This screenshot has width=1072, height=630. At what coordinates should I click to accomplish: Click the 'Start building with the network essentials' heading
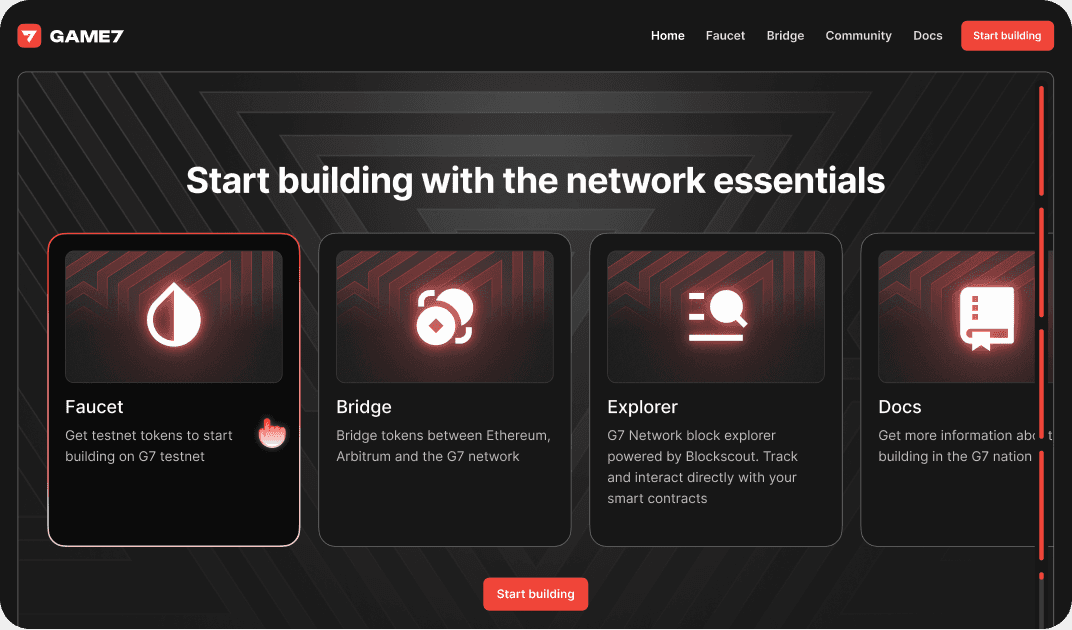pyautogui.click(x=535, y=181)
